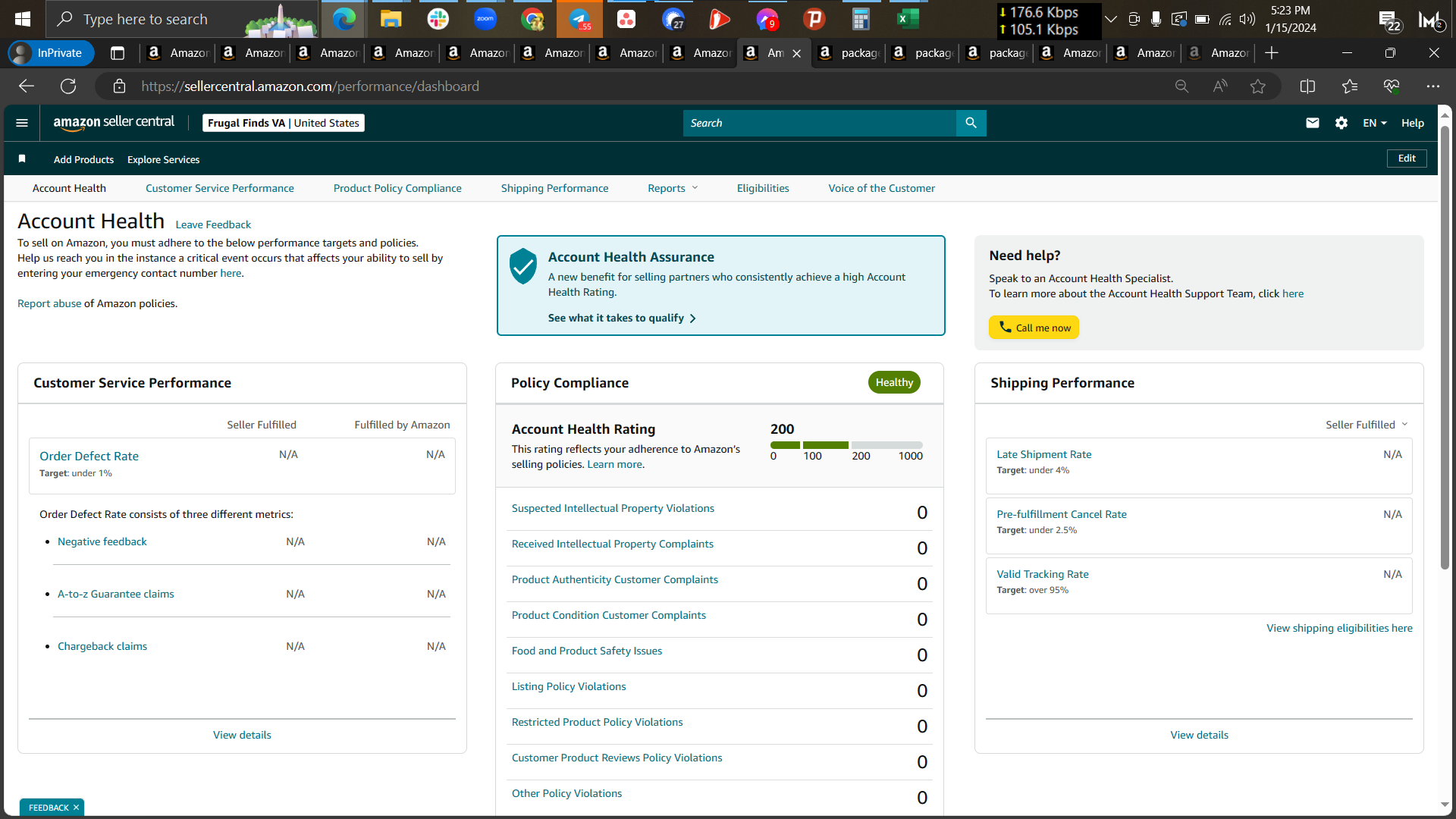The height and width of the screenshot is (819, 1456).
Task: Switch account via Frugal Finds VA selector
Action: coord(283,123)
